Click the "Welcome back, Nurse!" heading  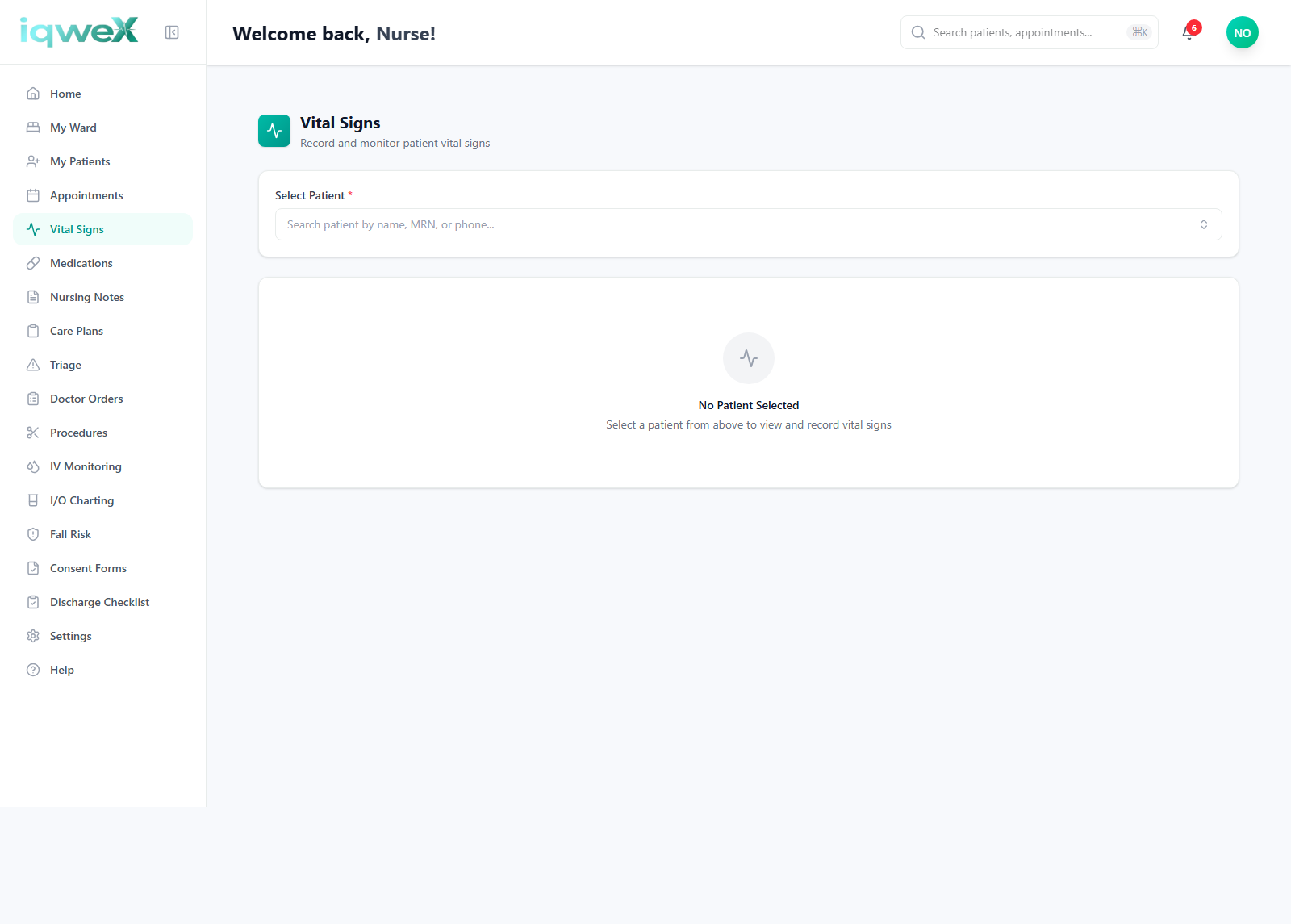point(334,33)
